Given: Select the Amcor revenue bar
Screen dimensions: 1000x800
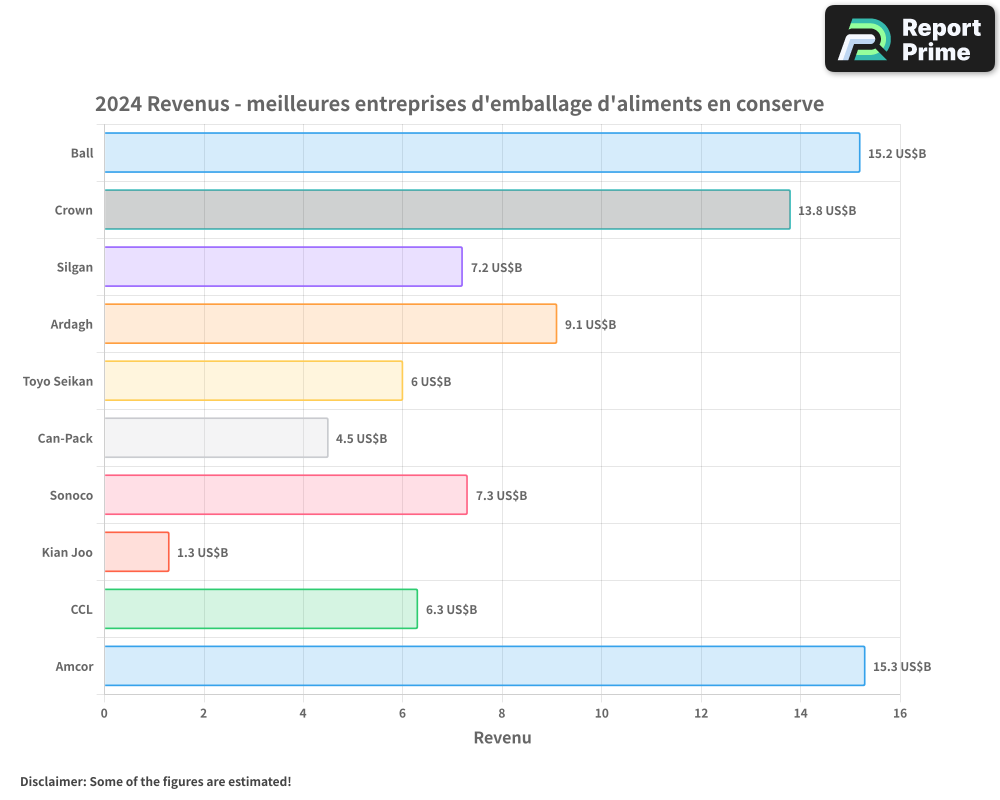Looking at the screenshot, I should (484, 666).
